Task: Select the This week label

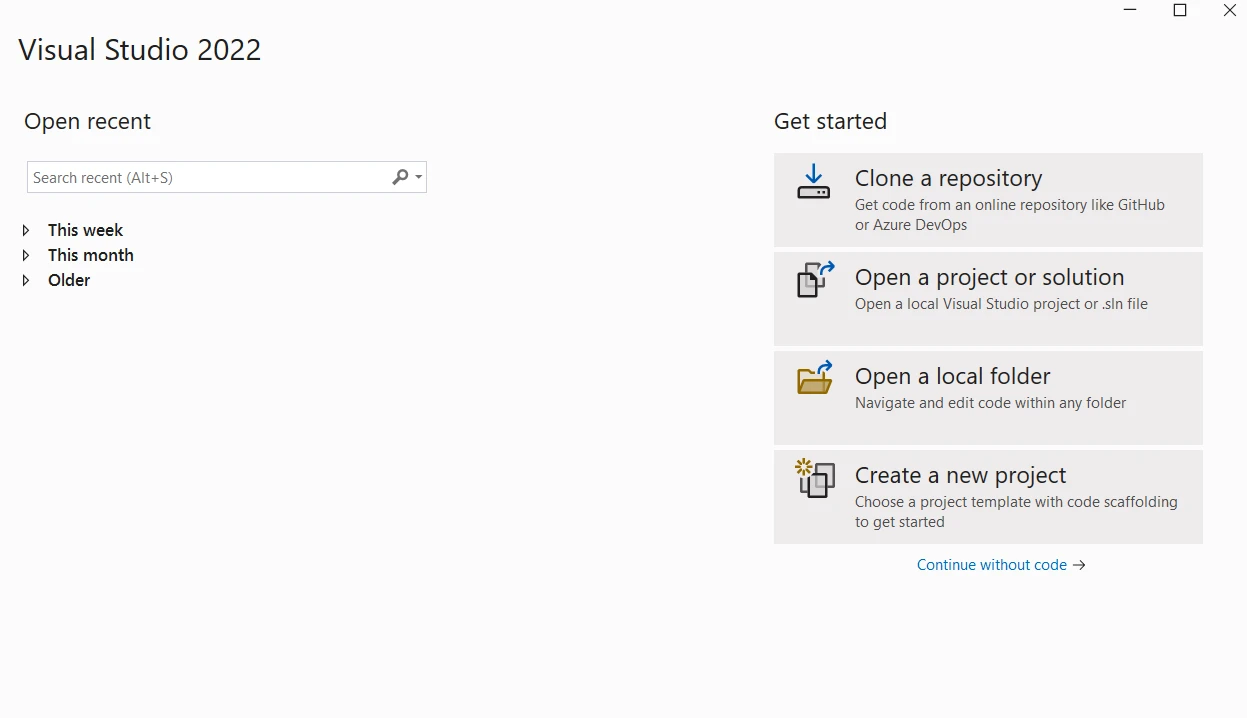Action: (85, 230)
